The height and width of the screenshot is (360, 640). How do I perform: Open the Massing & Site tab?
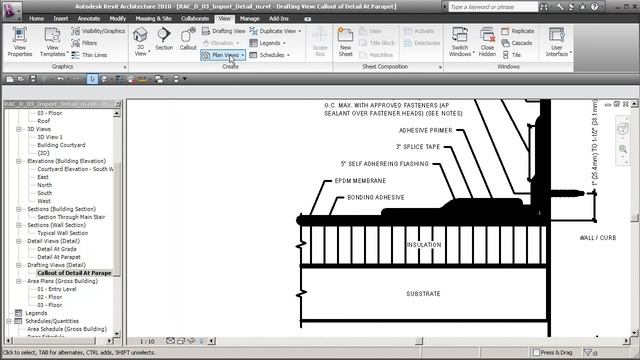pyautogui.click(x=153, y=19)
